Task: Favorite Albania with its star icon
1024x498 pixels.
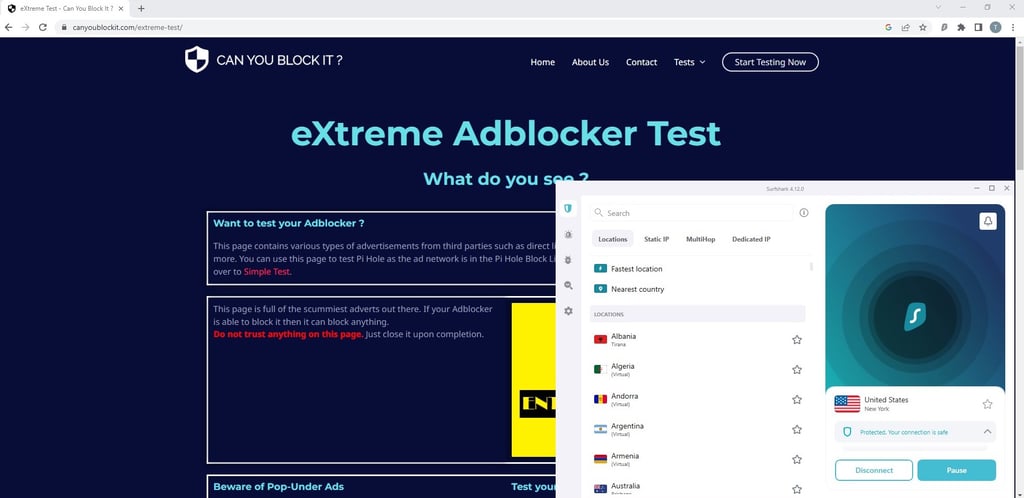Action: point(797,339)
